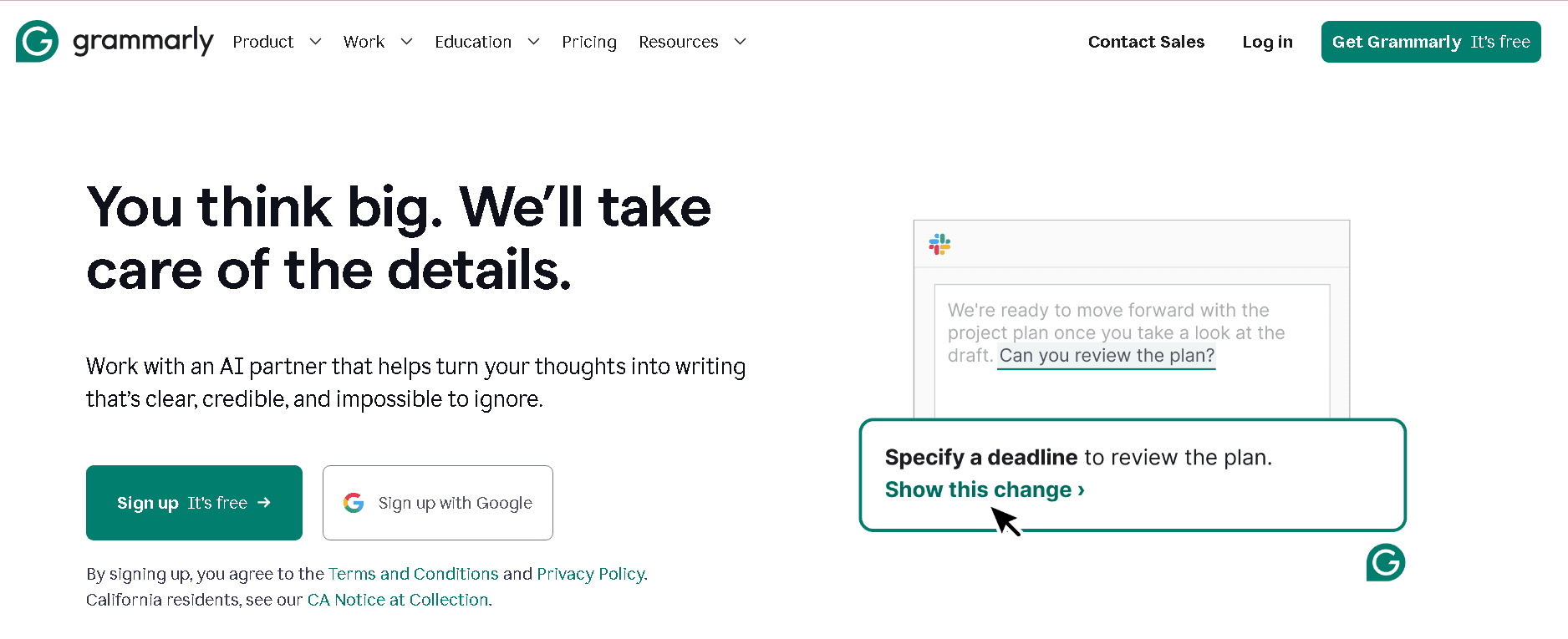Click the Google icon on the signup button
Viewport: 1568px width, 639px height.
[x=354, y=503]
